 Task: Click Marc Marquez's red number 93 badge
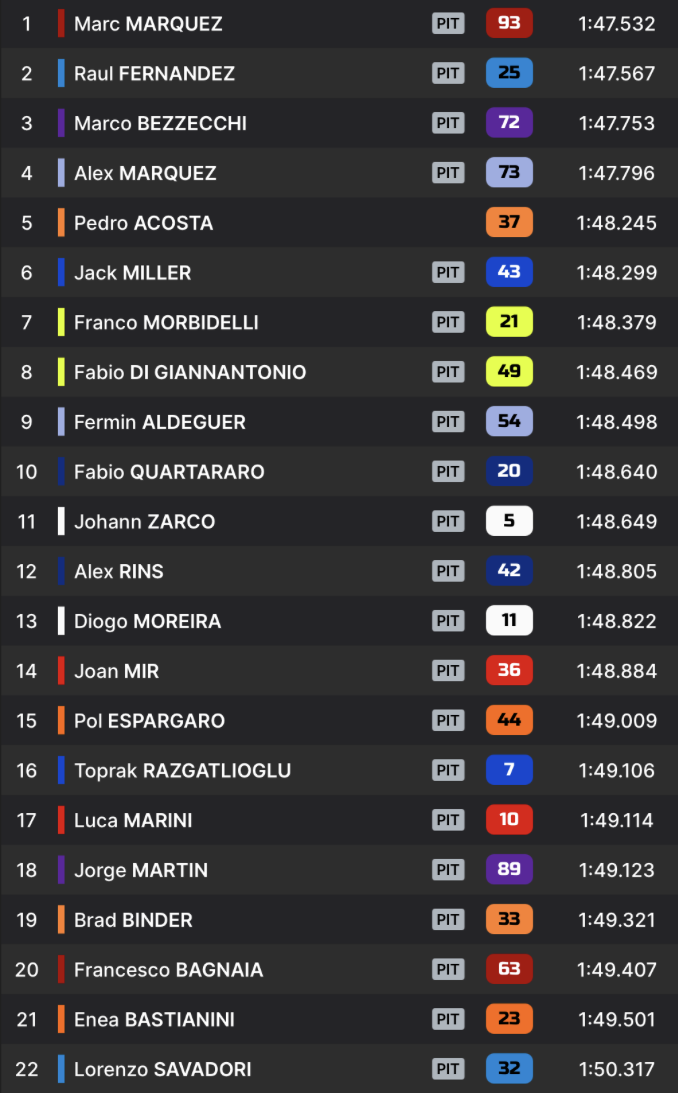tap(509, 23)
